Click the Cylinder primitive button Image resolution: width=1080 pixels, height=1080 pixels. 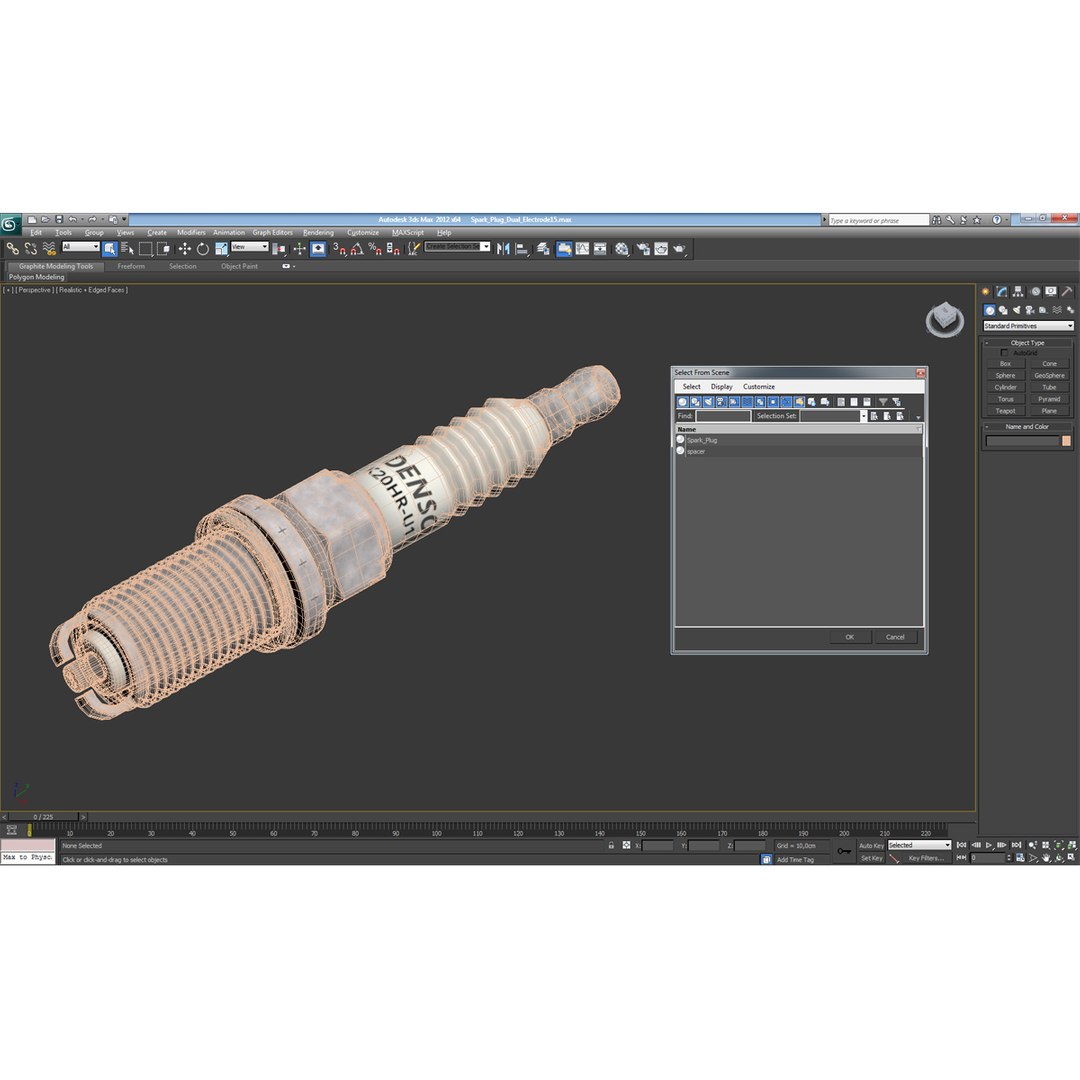1005,387
